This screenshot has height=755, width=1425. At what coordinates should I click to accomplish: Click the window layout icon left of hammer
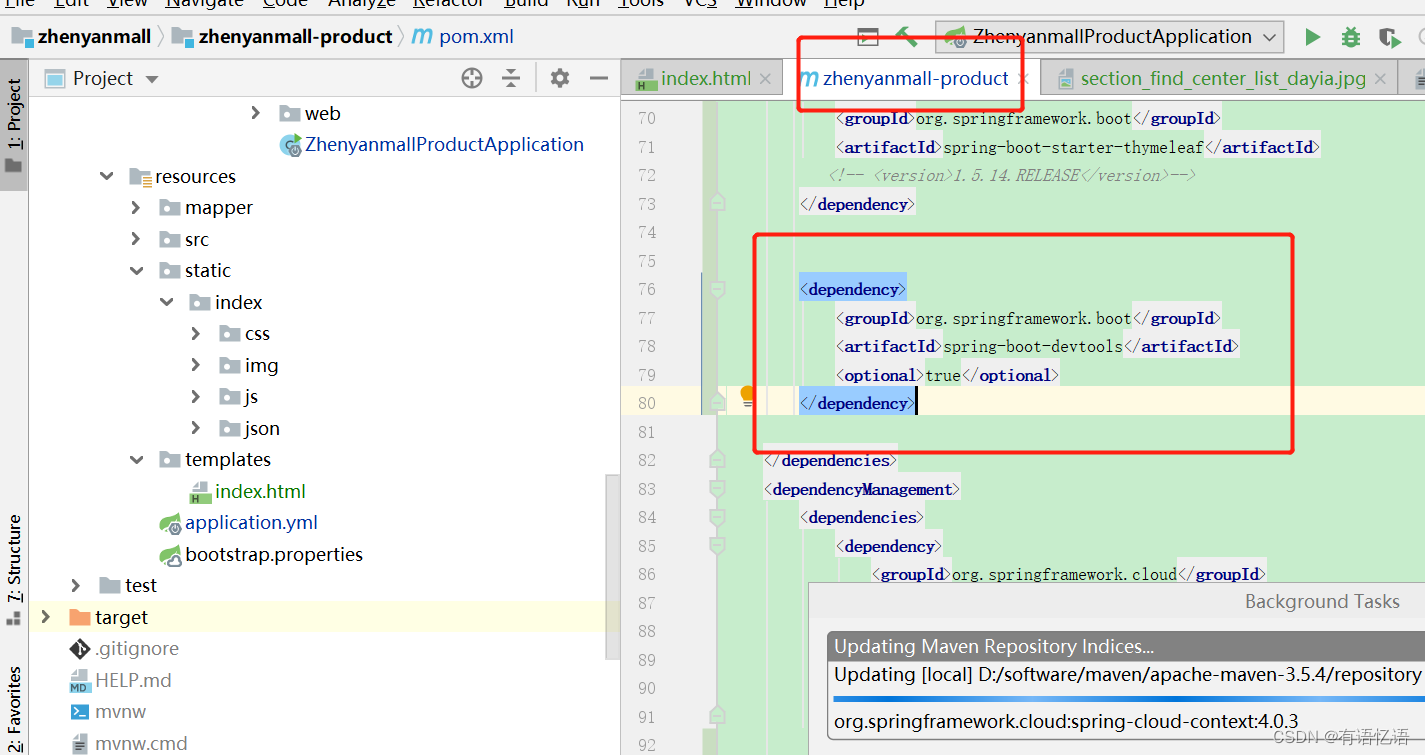click(x=868, y=37)
